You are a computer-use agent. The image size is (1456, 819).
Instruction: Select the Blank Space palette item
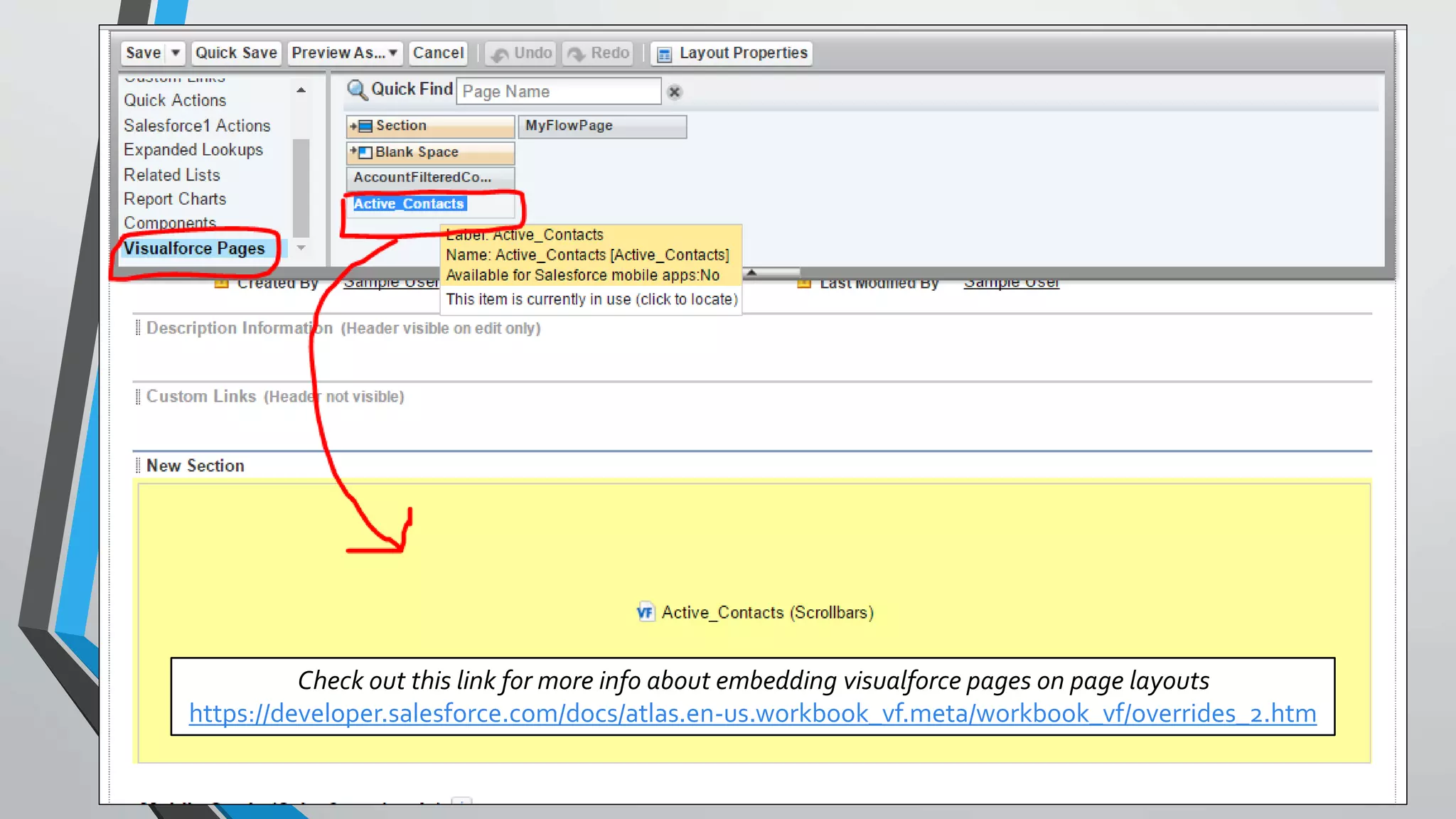pos(431,152)
